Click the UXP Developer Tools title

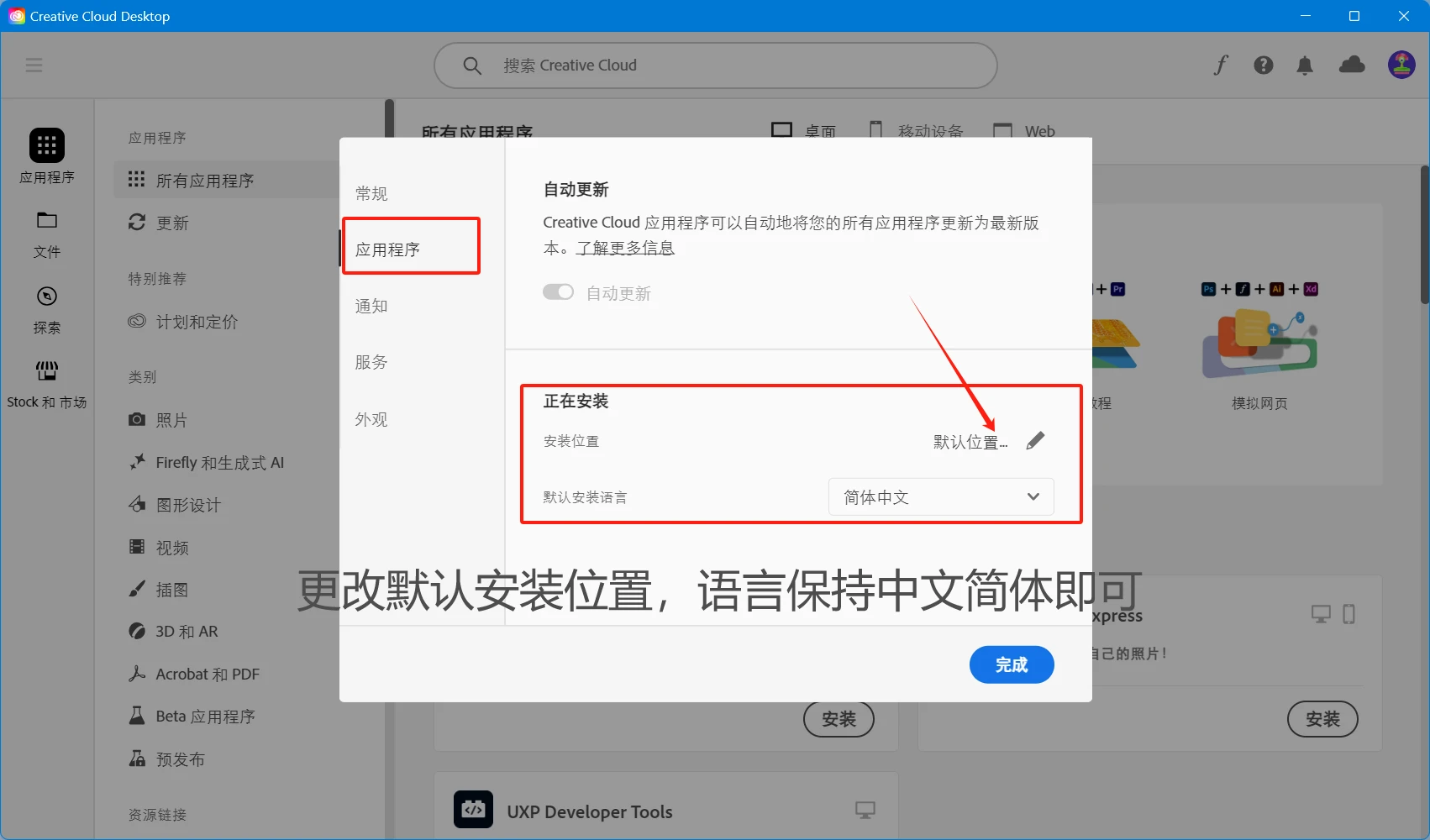590,811
